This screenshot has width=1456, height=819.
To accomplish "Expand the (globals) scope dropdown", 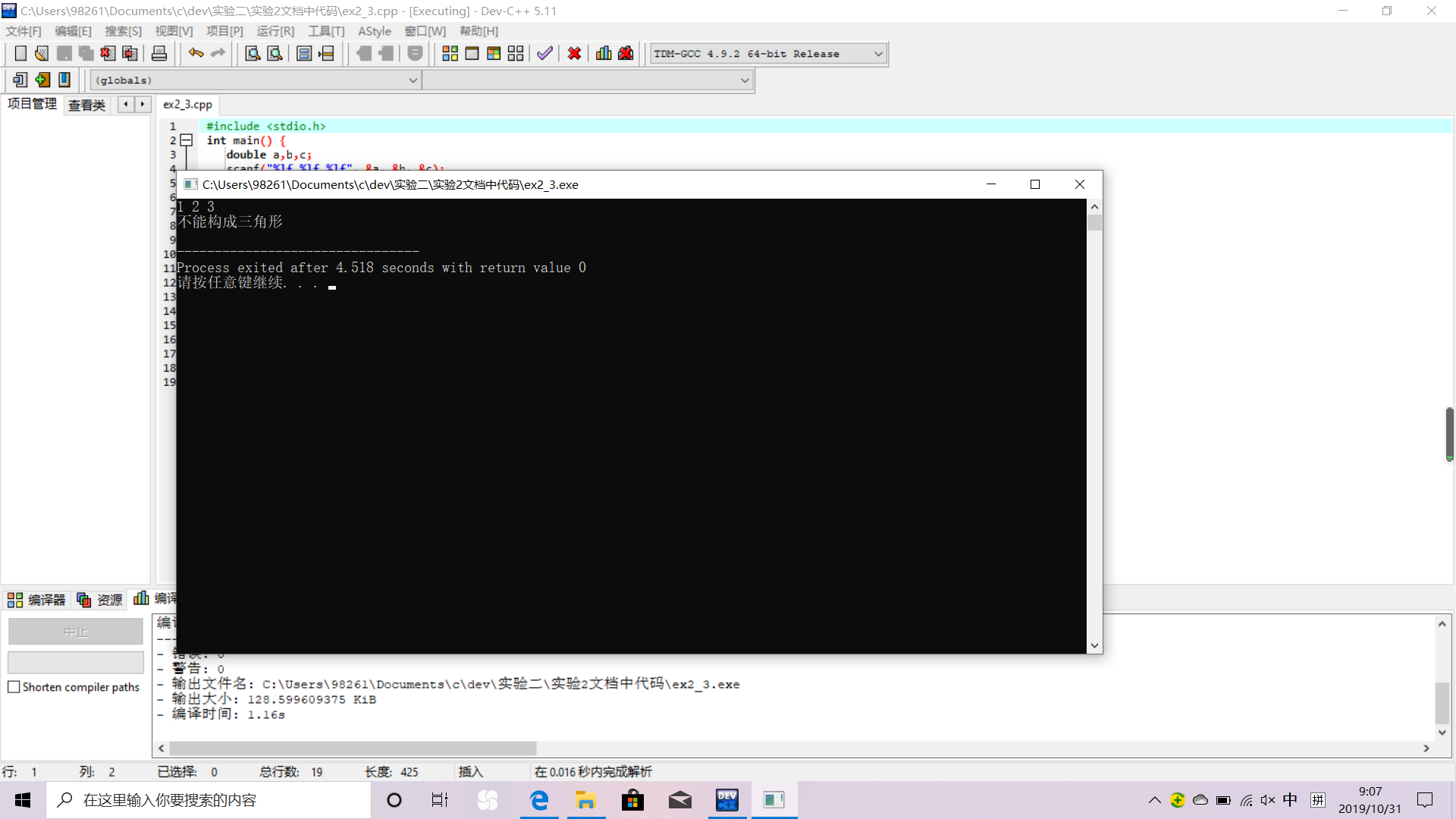I will point(413,80).
